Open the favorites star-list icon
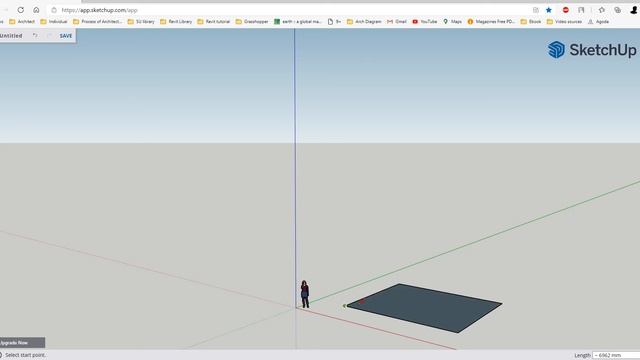The image size is (640, 360). click(x=602, y=10)
